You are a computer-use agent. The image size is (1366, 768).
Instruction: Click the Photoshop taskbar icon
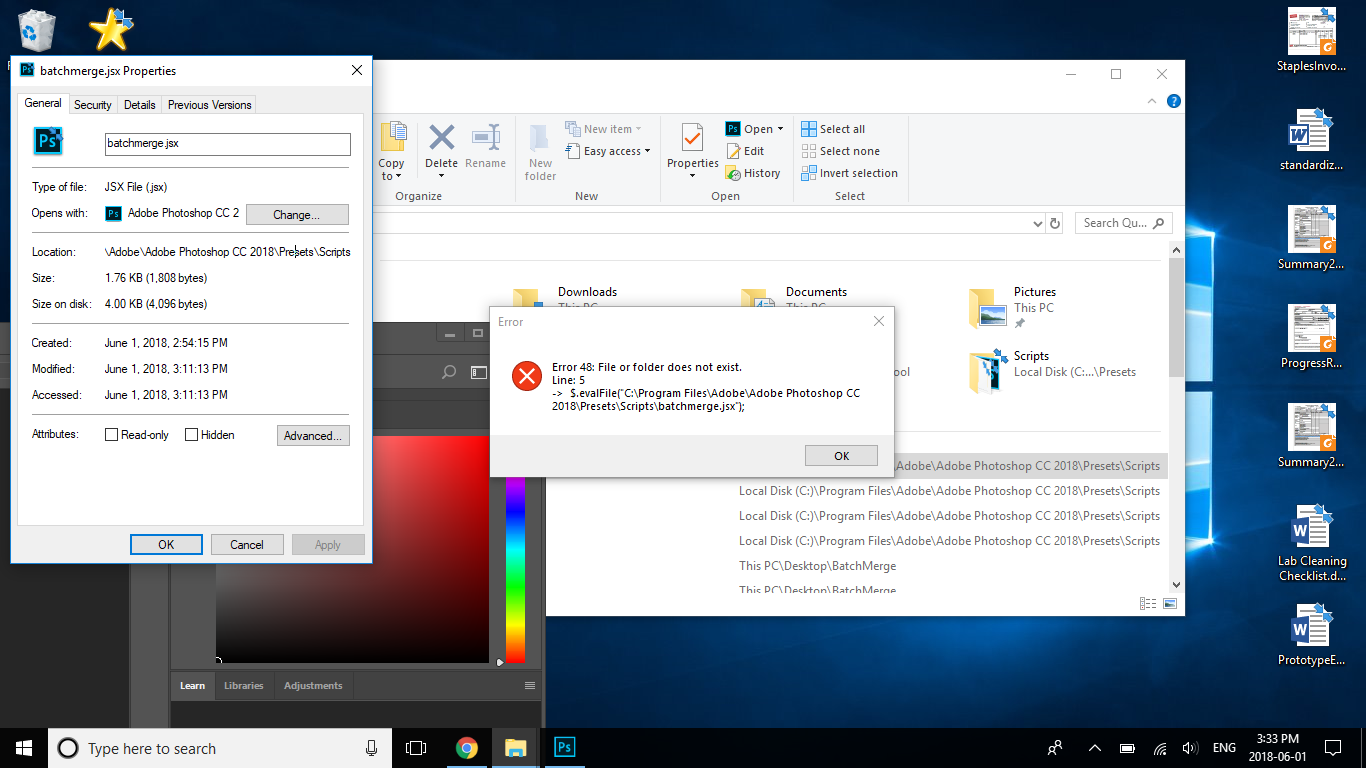click(x=564, y=748)
